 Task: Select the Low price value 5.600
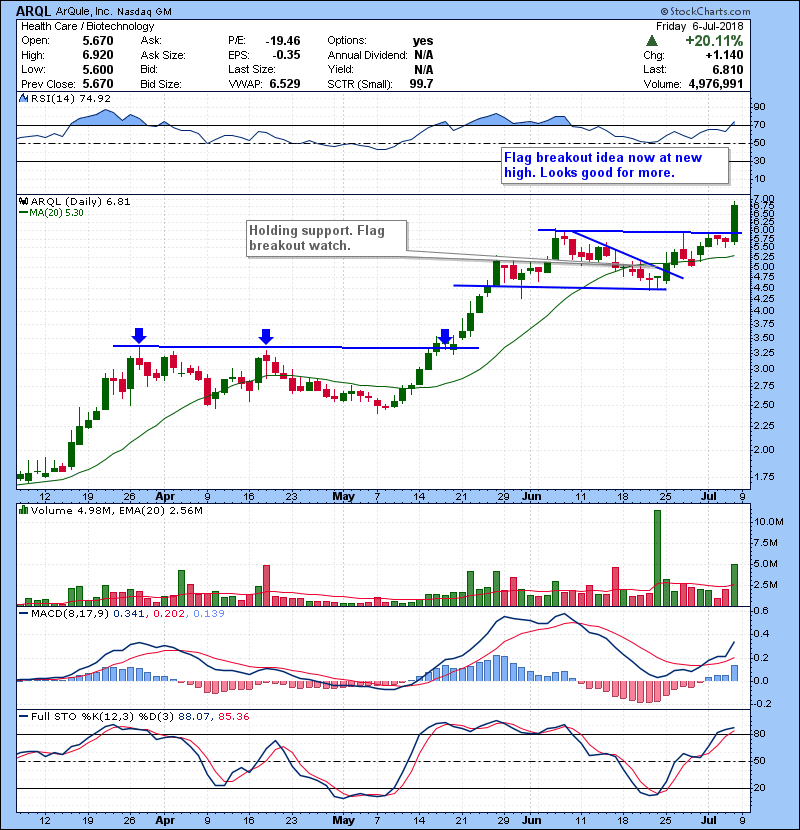click(x=98, y=69)
